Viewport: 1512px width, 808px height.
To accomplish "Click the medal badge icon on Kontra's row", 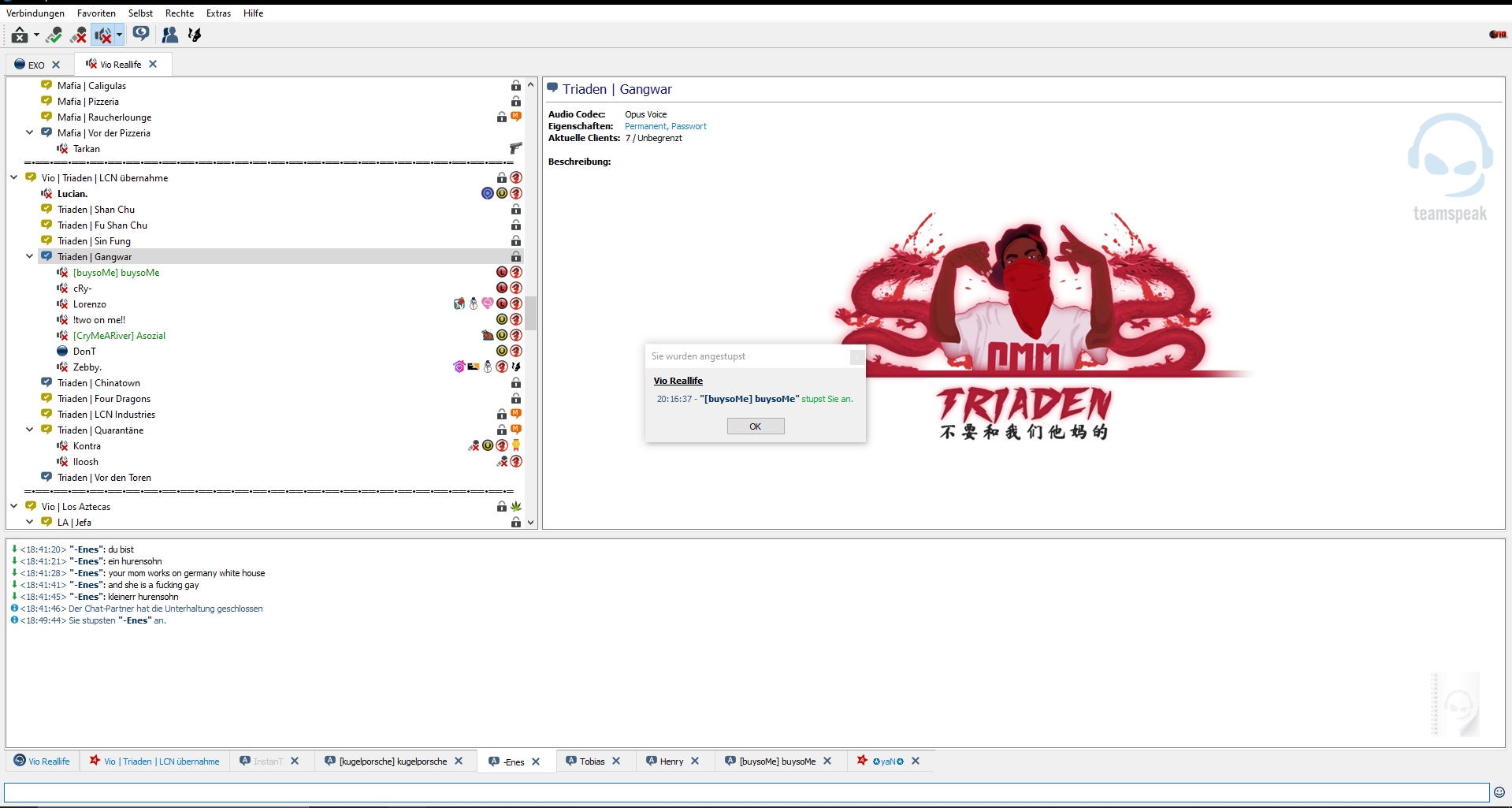I will (x=516, y=445).
